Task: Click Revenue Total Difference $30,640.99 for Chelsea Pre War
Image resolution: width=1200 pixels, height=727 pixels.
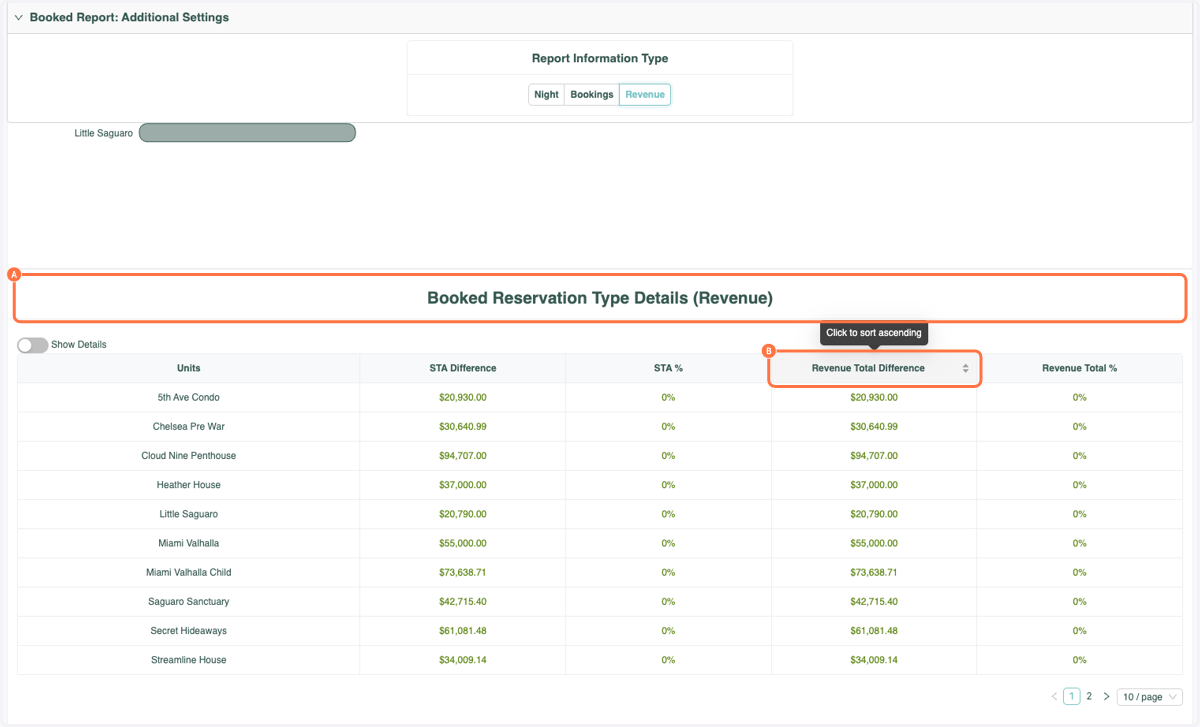Action: [x=874, y=426]
